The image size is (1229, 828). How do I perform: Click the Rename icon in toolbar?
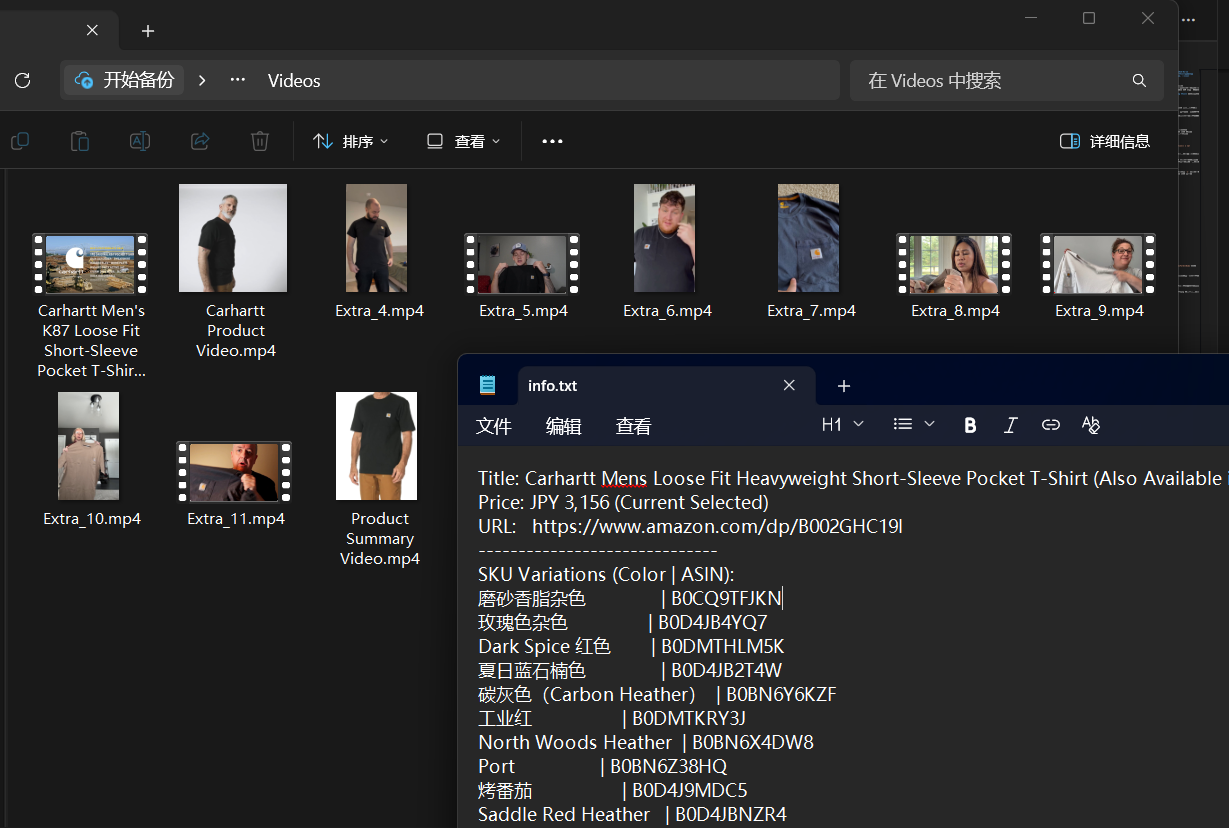coord(140,141)
